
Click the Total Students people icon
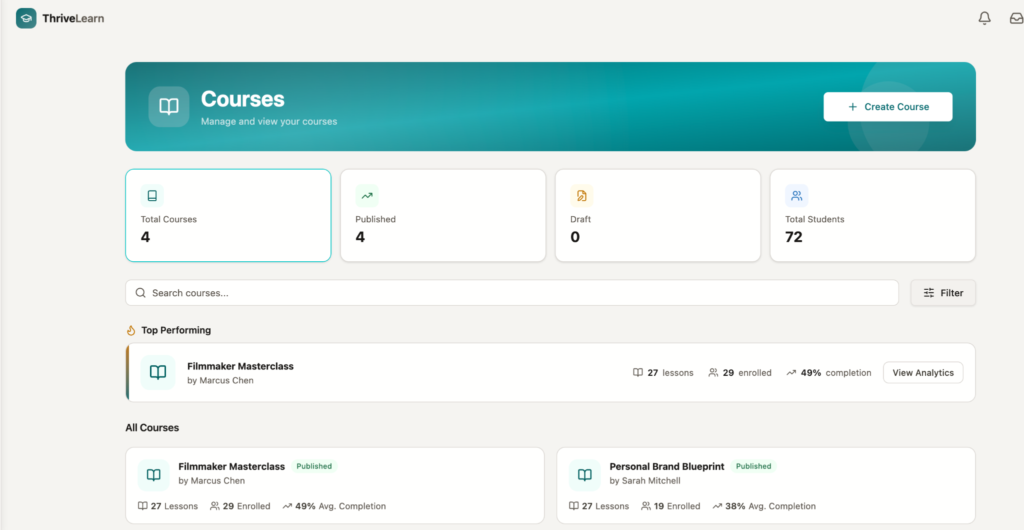tap(796, 196)
